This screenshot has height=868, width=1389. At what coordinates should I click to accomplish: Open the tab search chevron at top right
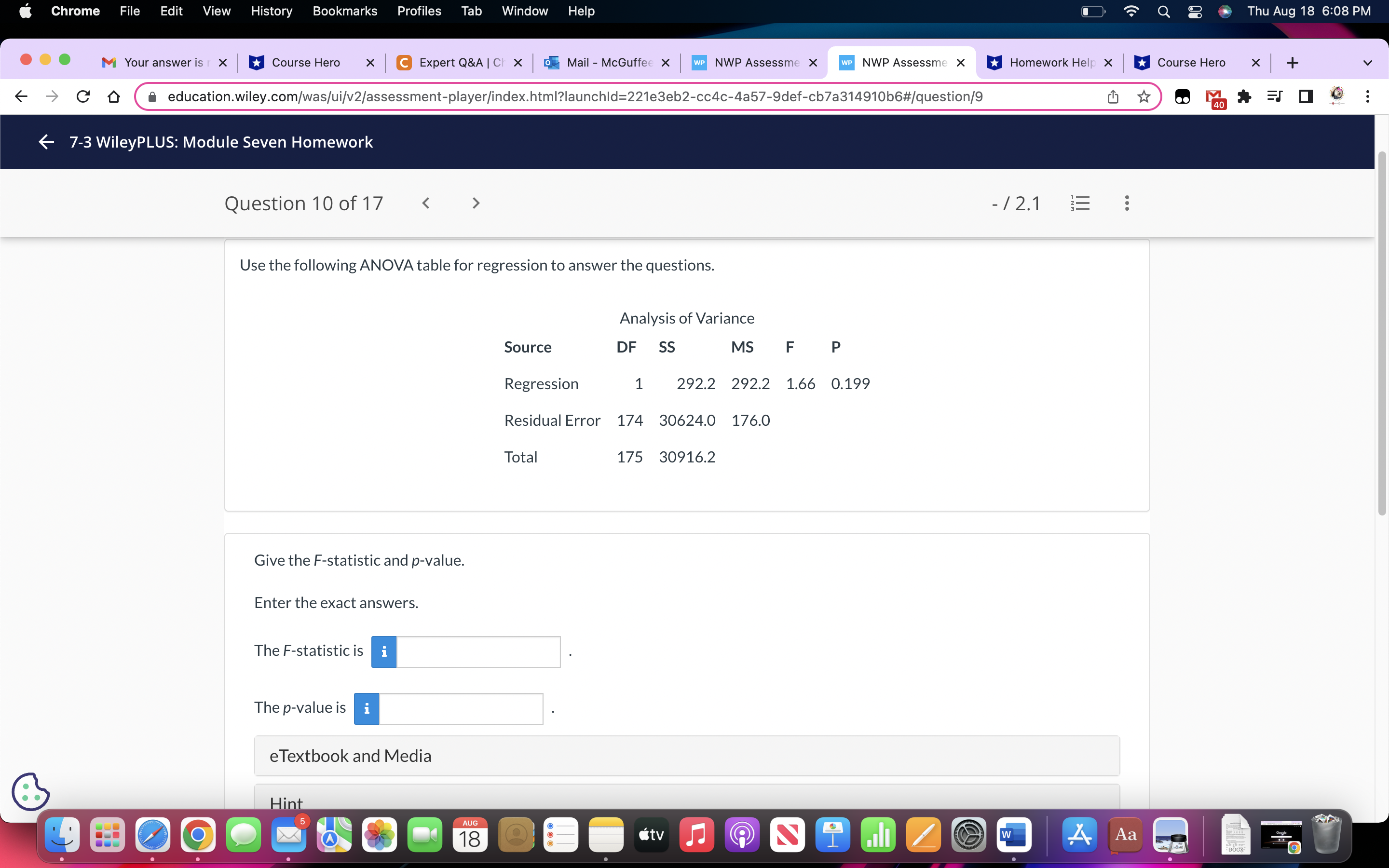[x=1368, y=63]
